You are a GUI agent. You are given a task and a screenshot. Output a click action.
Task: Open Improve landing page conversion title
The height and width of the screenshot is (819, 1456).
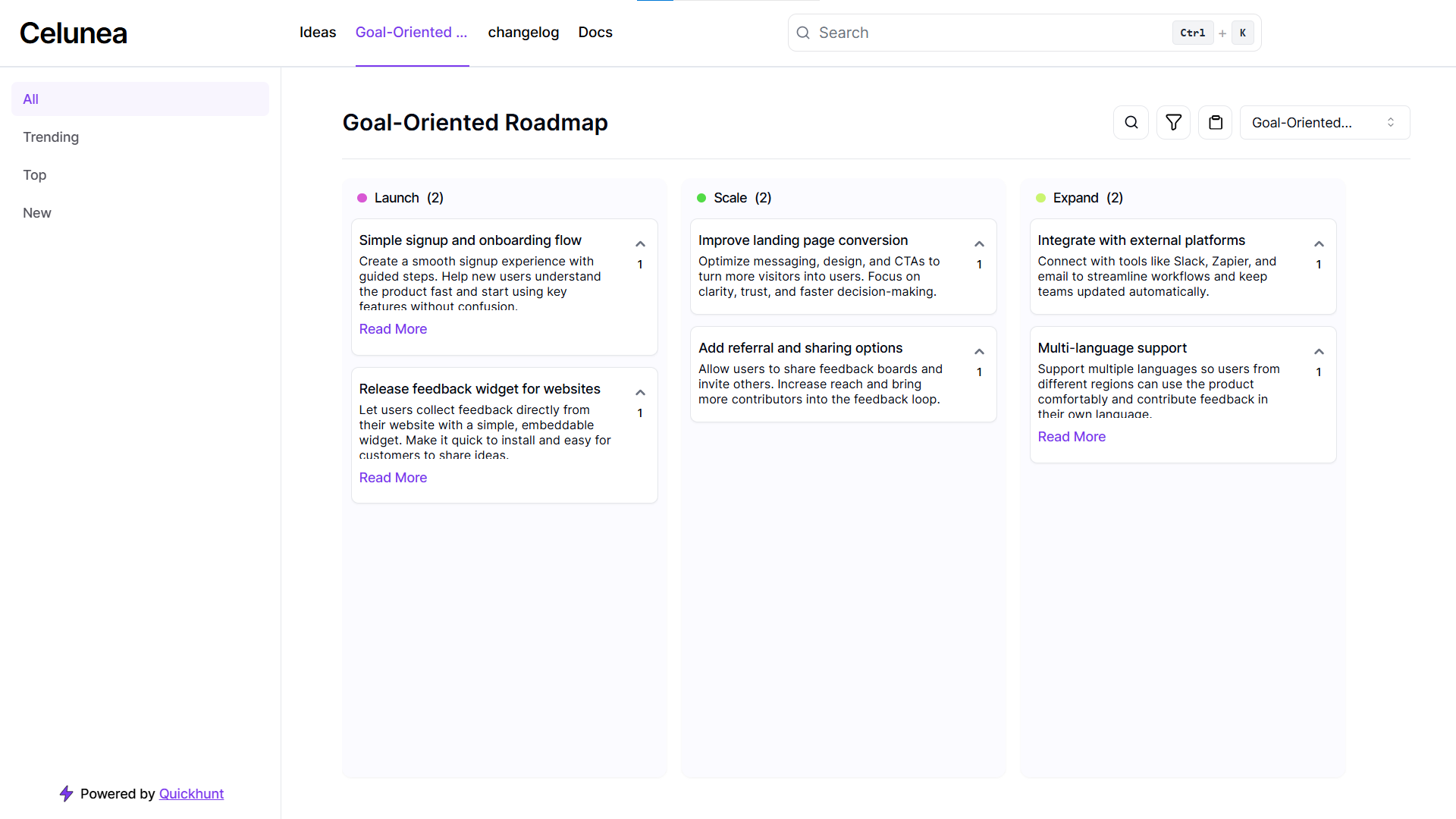click(803, 240)
